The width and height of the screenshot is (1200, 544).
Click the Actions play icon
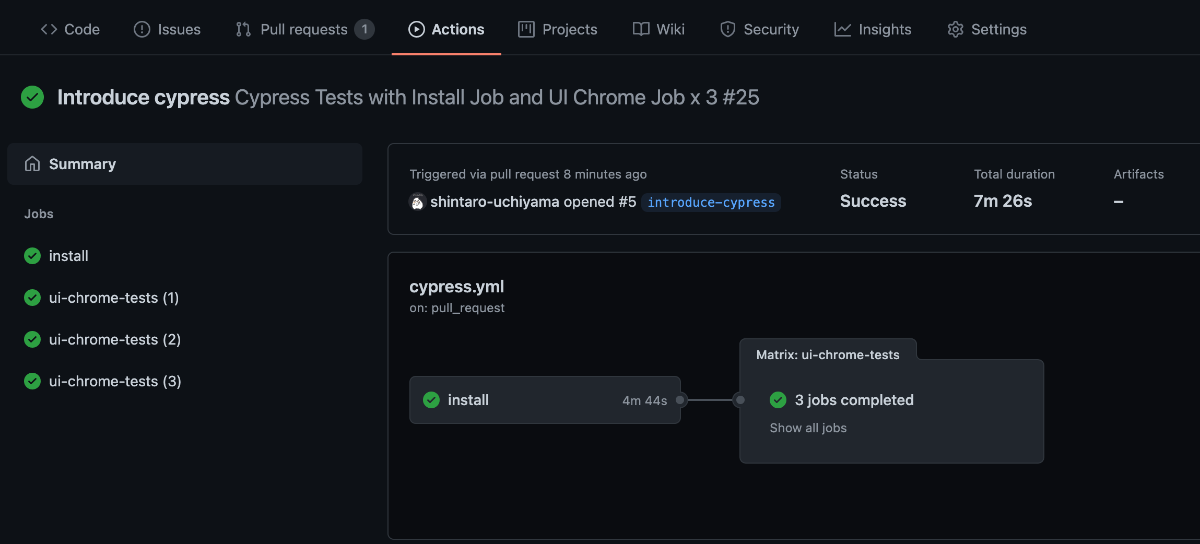click(x=417, y=29)
